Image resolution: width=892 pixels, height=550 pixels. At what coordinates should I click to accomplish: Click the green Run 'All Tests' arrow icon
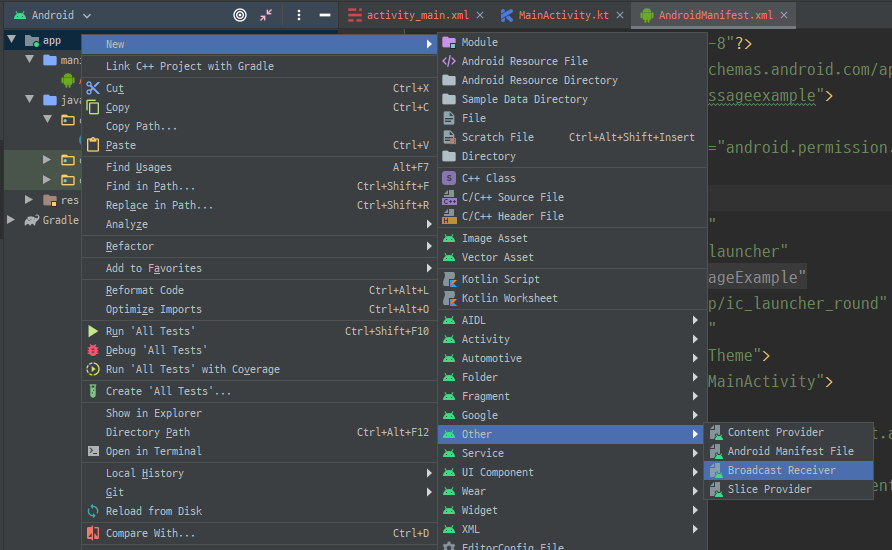(93, 331)
